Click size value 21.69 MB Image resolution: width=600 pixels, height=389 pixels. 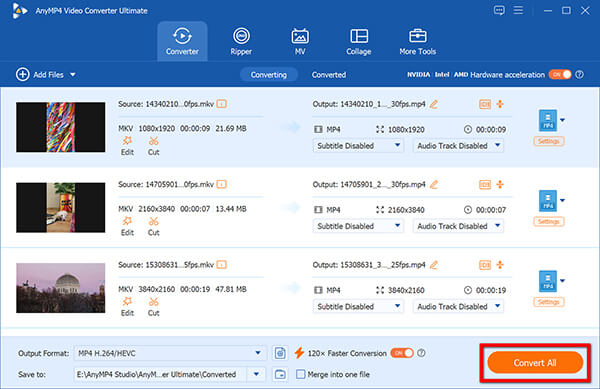tap(231, 129)
